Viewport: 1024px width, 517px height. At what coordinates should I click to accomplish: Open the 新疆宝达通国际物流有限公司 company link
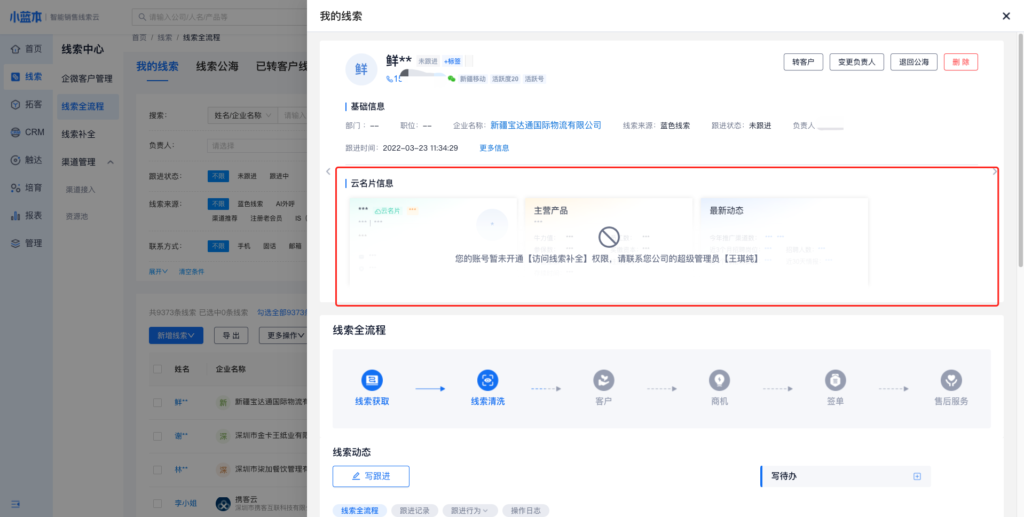tap(546, 126)
